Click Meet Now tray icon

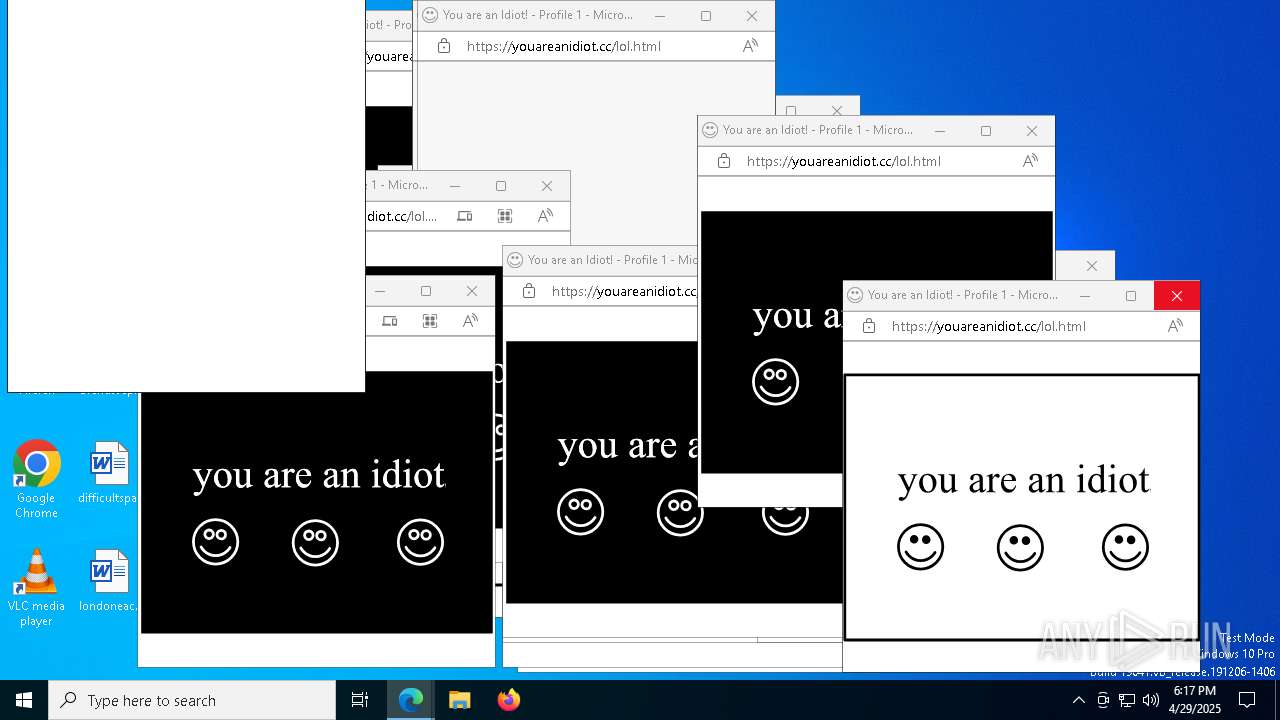click(1103, 700)
